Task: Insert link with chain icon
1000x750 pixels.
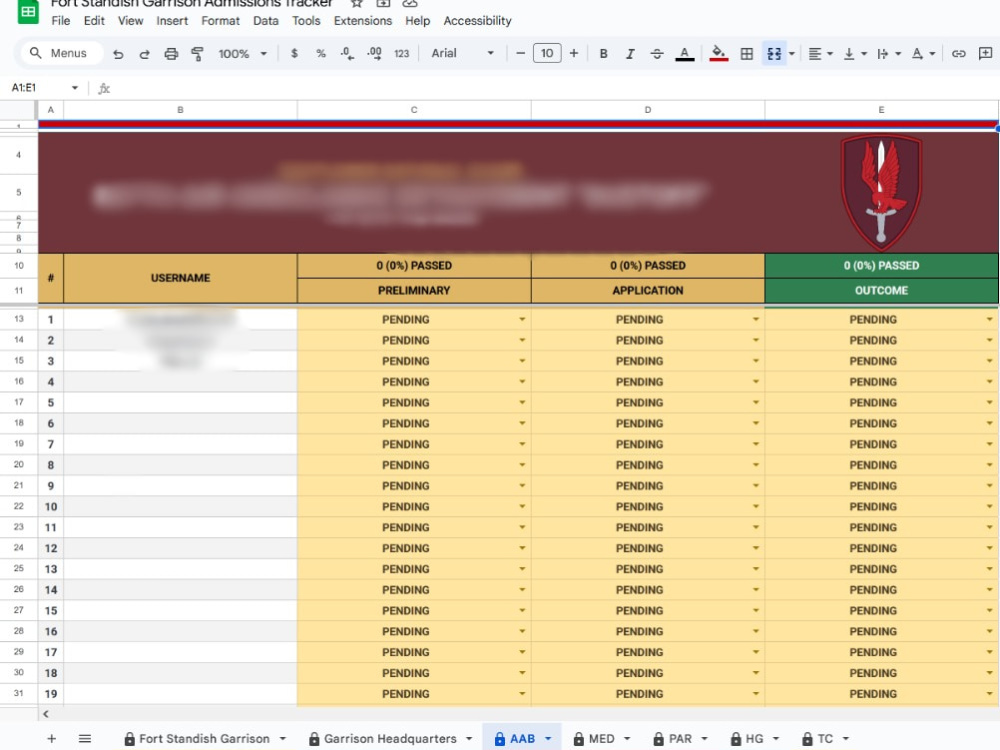Action: (x=959, y=54)
